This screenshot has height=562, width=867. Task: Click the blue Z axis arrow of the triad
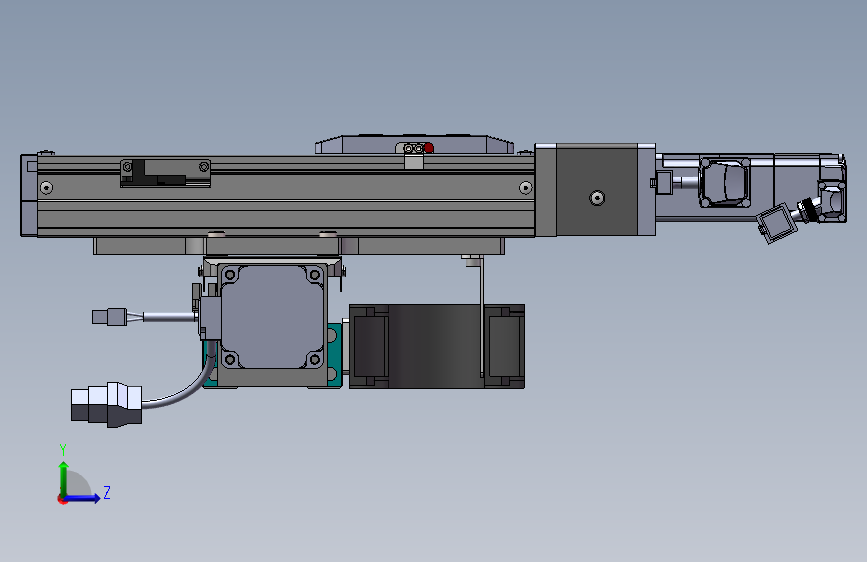coord(83,498)
